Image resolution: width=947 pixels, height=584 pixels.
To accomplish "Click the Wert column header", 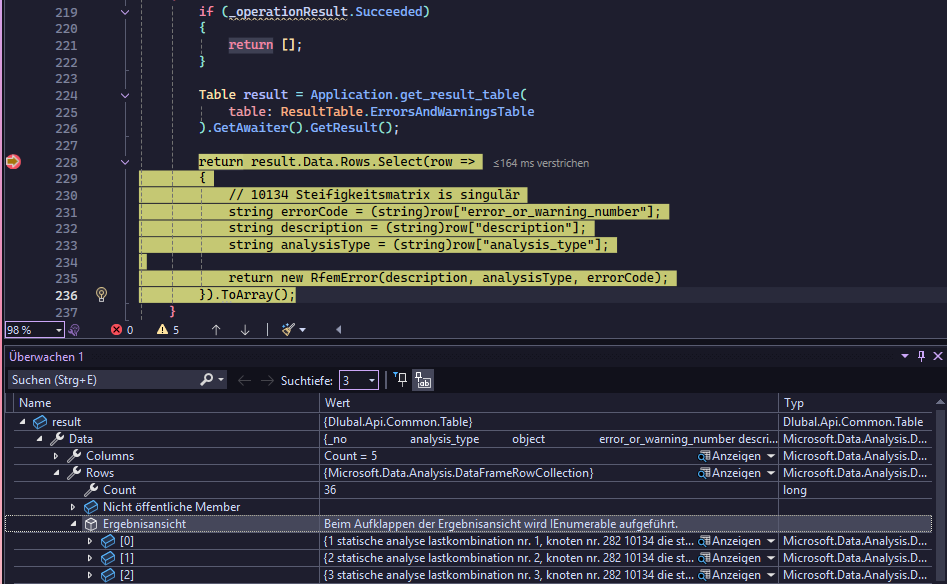I will point(338,403).
